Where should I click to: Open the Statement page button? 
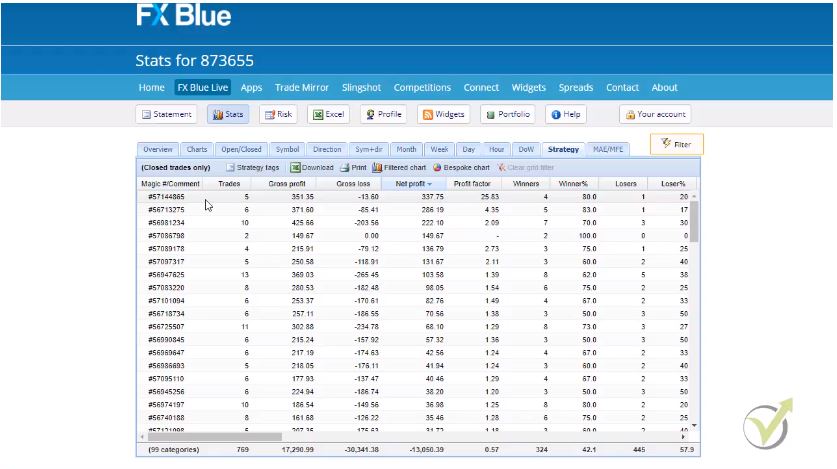point(166,115)
